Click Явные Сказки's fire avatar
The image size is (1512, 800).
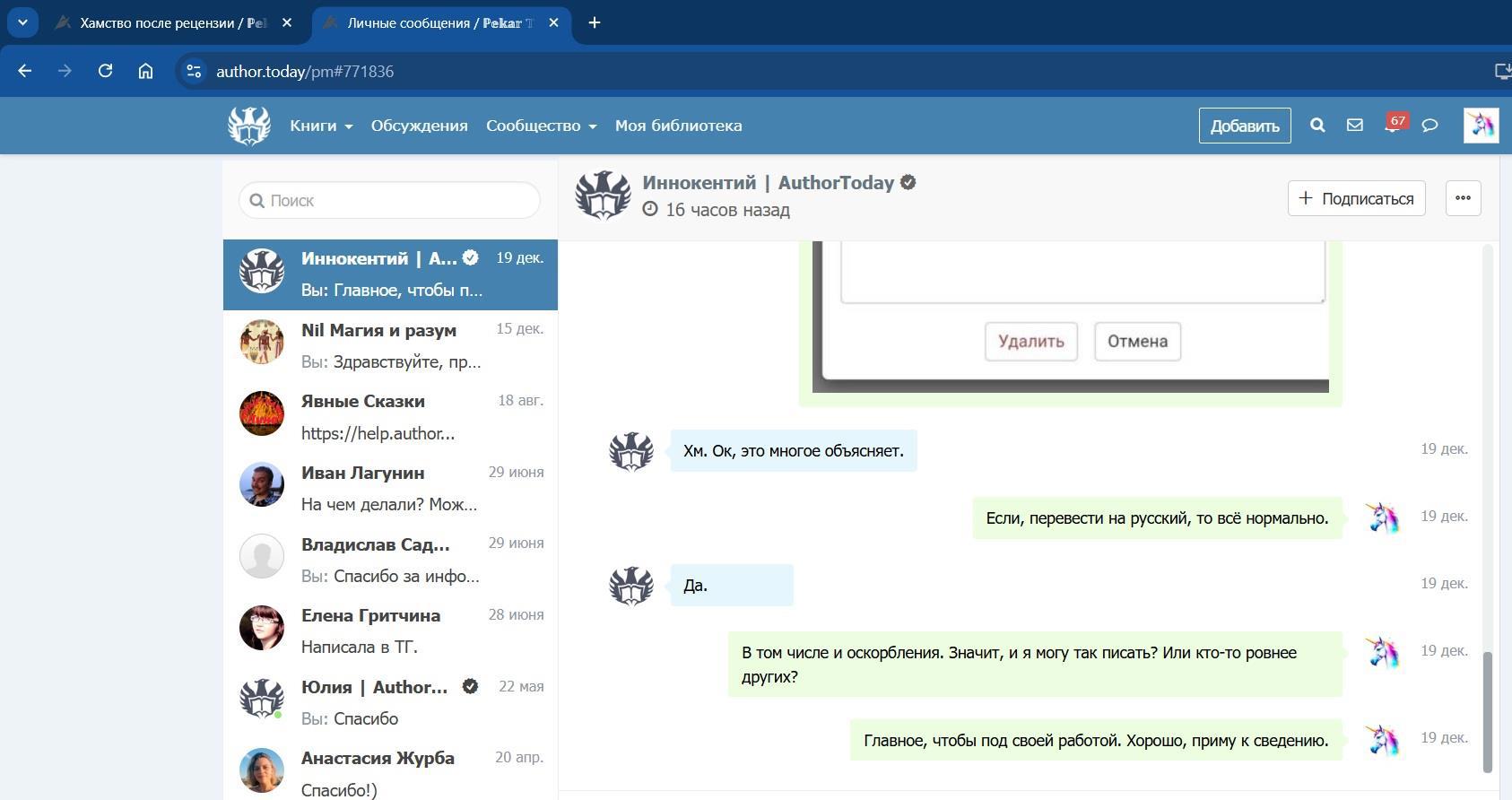262,413
